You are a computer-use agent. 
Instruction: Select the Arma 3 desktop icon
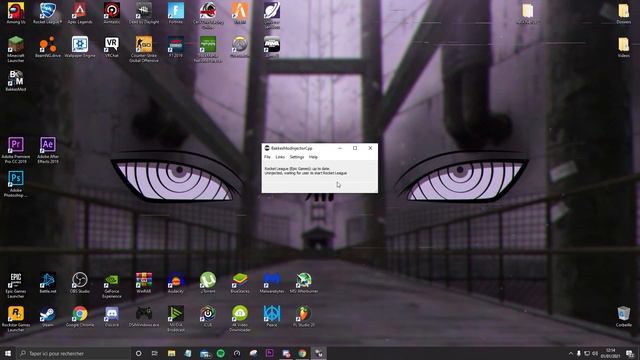click(x=272, y=47)
